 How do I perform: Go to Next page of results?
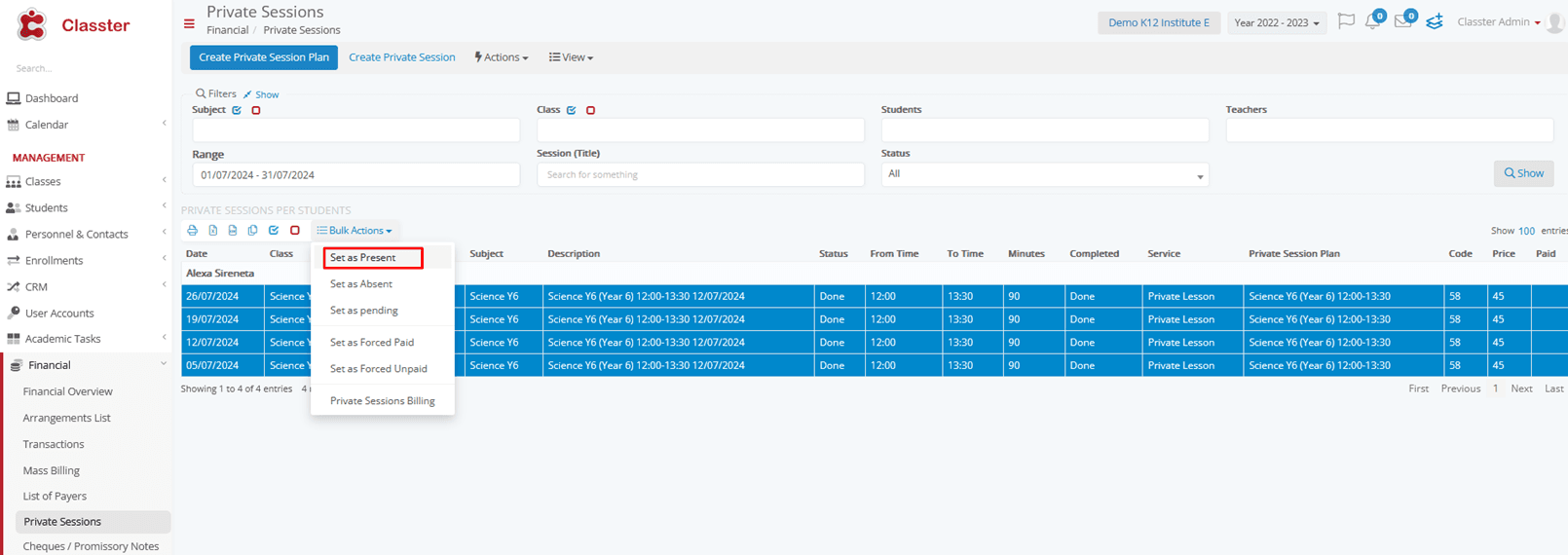pyautogui.click(x=1521, y=388)
